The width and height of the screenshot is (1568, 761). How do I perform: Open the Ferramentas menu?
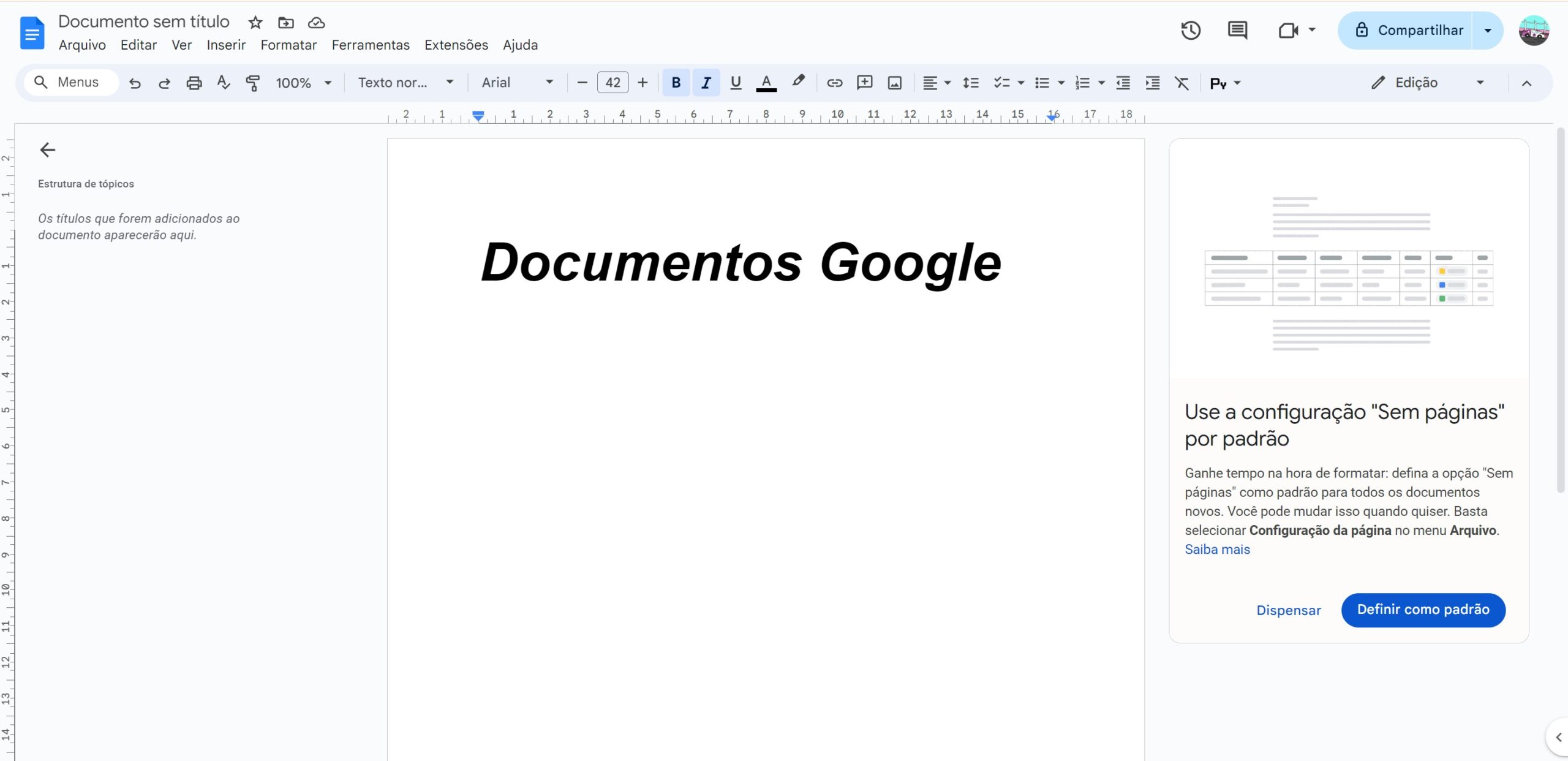[x=371, y=45]
